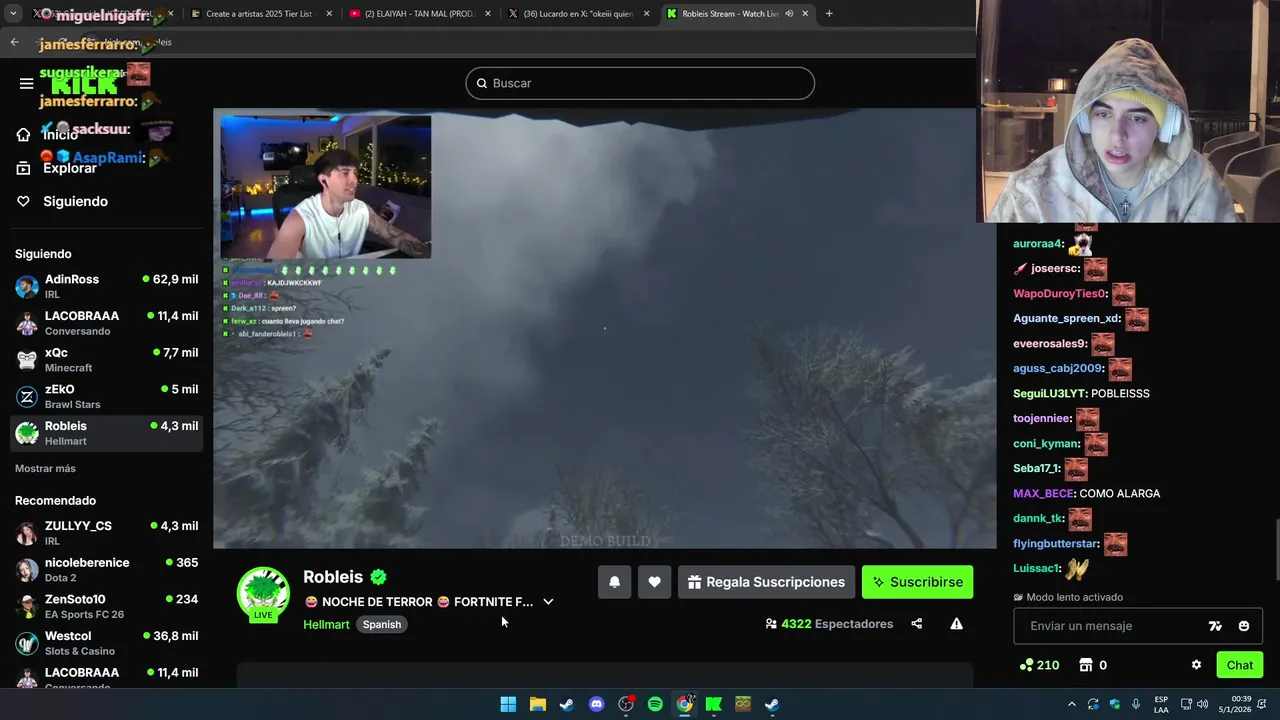Open Spotify from taskbar
1280x720 pixels.
tap(655, 704)
